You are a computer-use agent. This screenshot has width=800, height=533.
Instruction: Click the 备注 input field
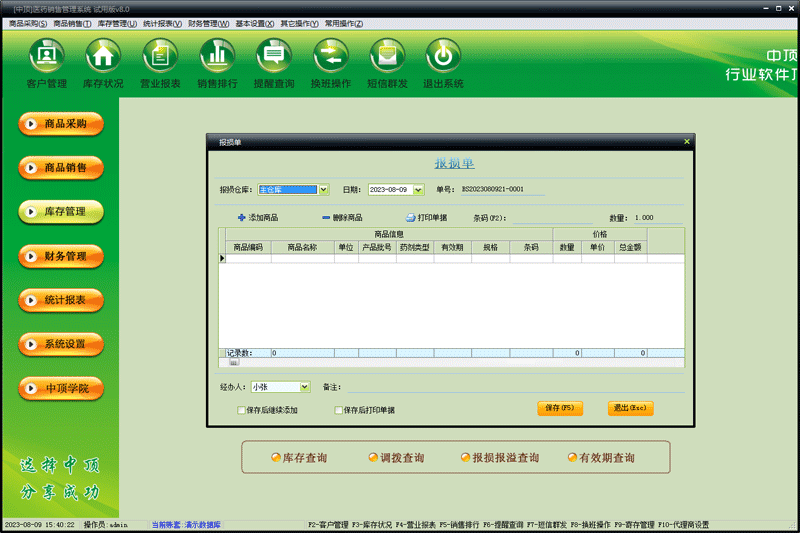(516, 387)
